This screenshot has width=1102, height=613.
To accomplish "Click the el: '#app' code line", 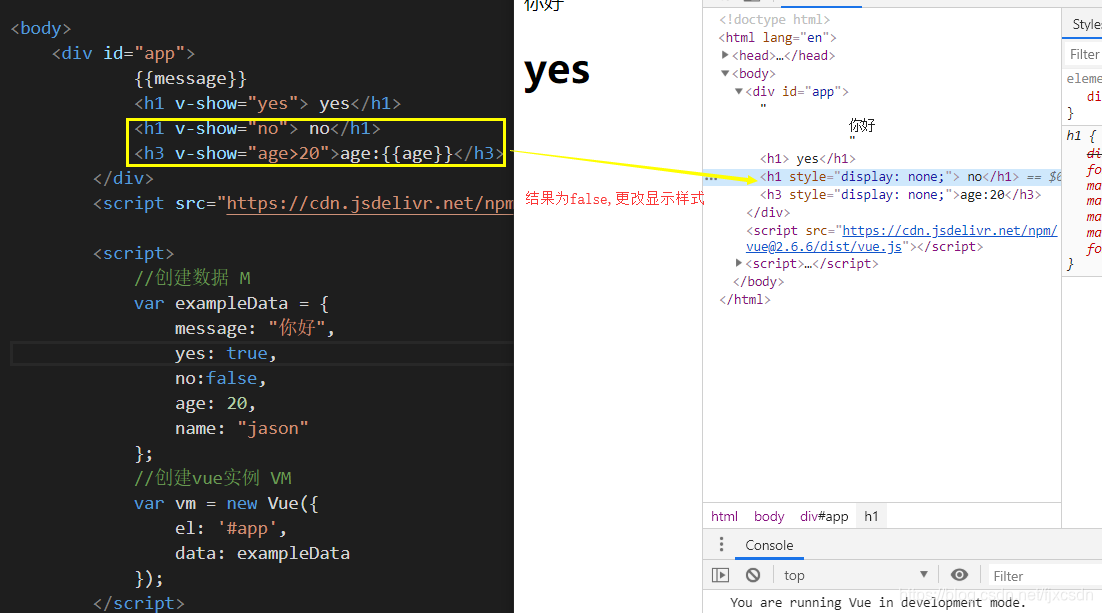I will pyautogui.click(x=231, y=528).
